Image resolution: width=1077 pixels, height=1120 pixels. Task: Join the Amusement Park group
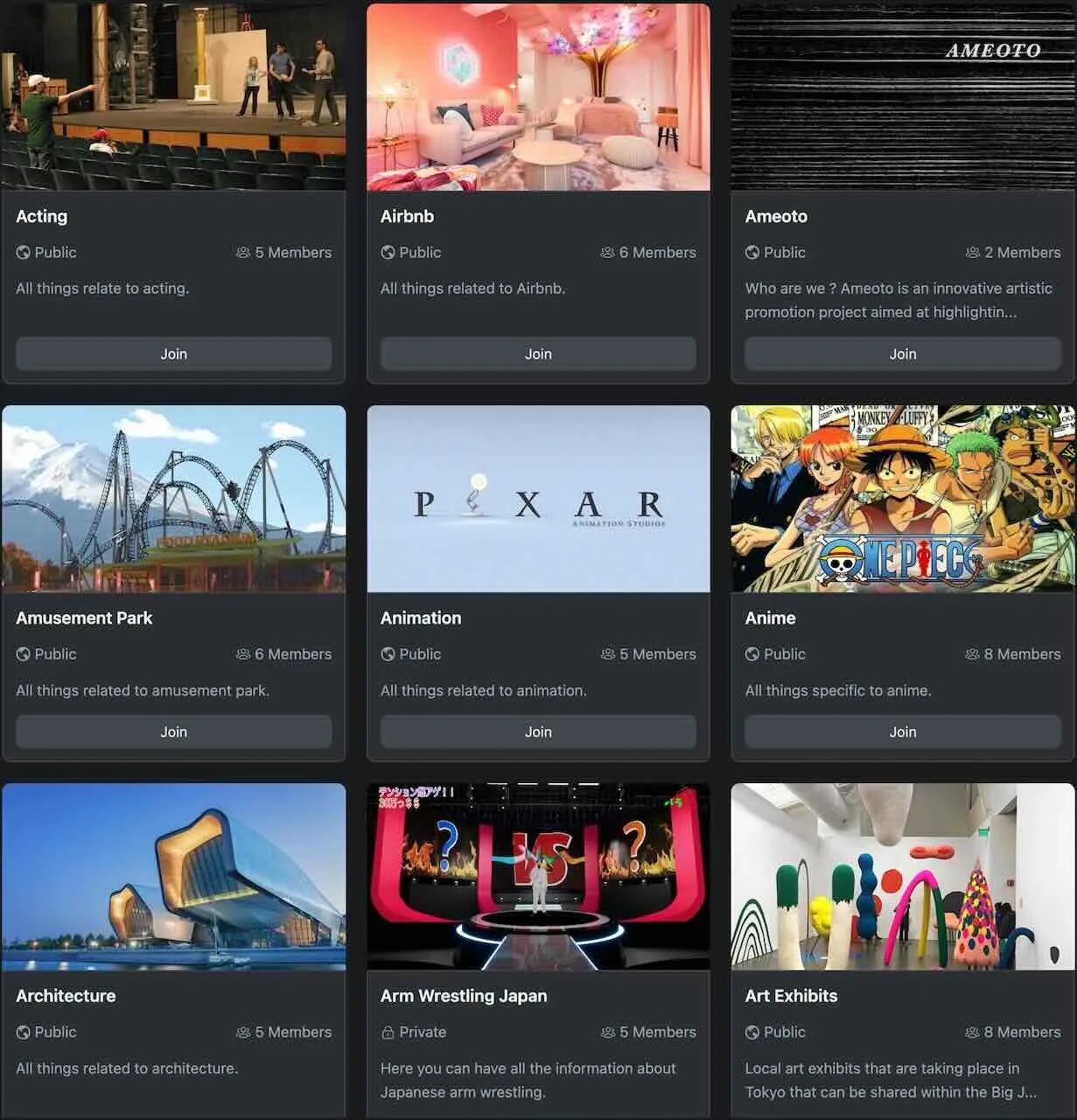point(173,732)
